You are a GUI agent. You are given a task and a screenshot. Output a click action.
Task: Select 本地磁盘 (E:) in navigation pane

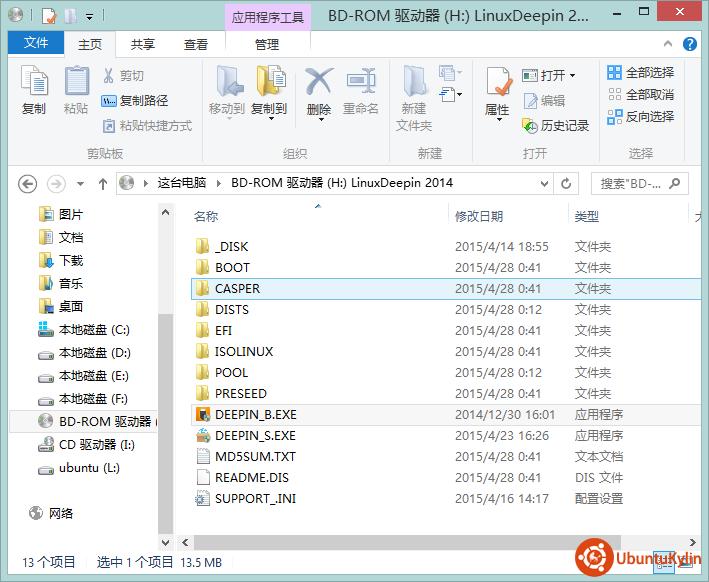[84, 376]
